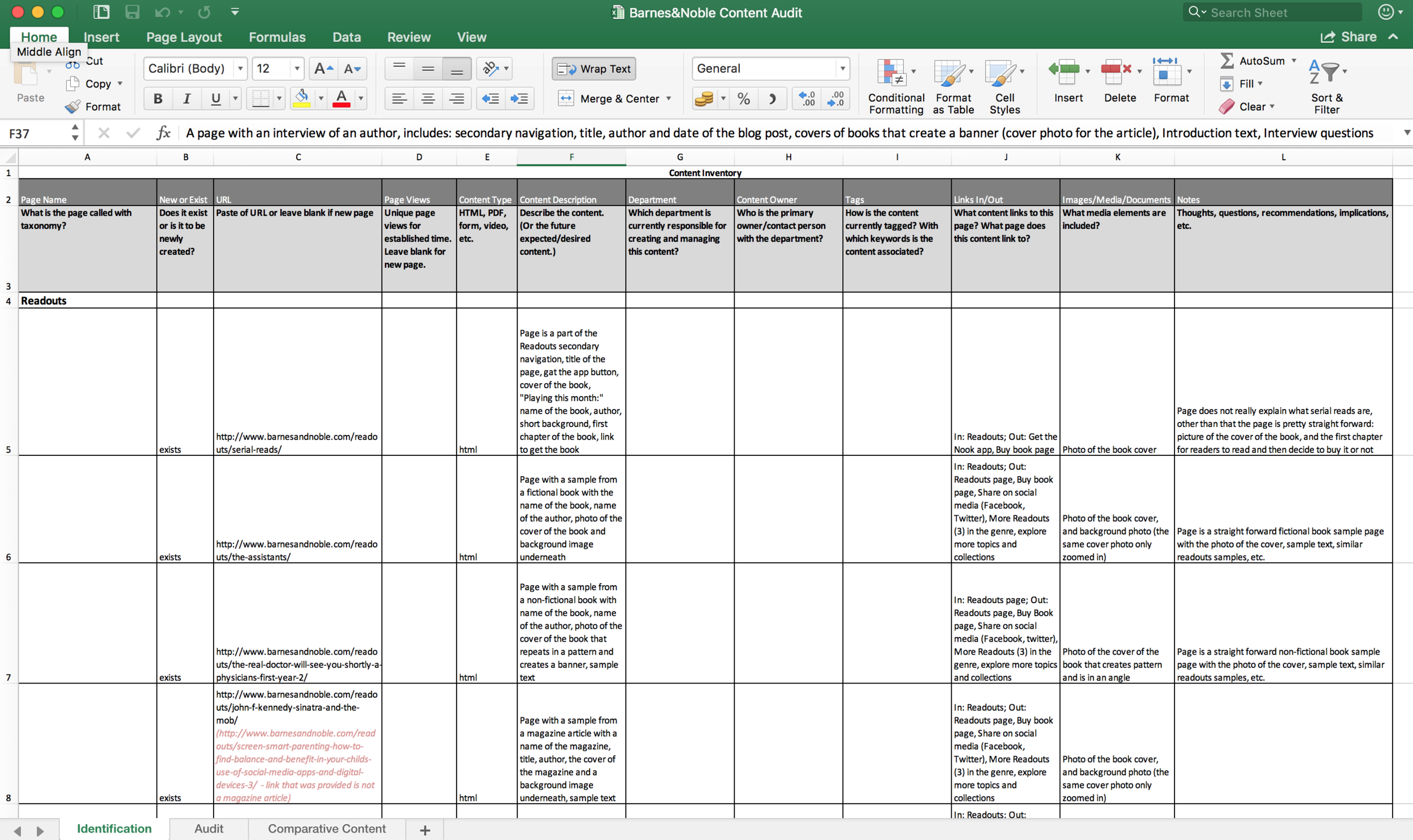The height and width of the screenshot is (840, 1413).
Task: Toggle Italic formatting
Action: pyautogui.click(x=187, y=98)
